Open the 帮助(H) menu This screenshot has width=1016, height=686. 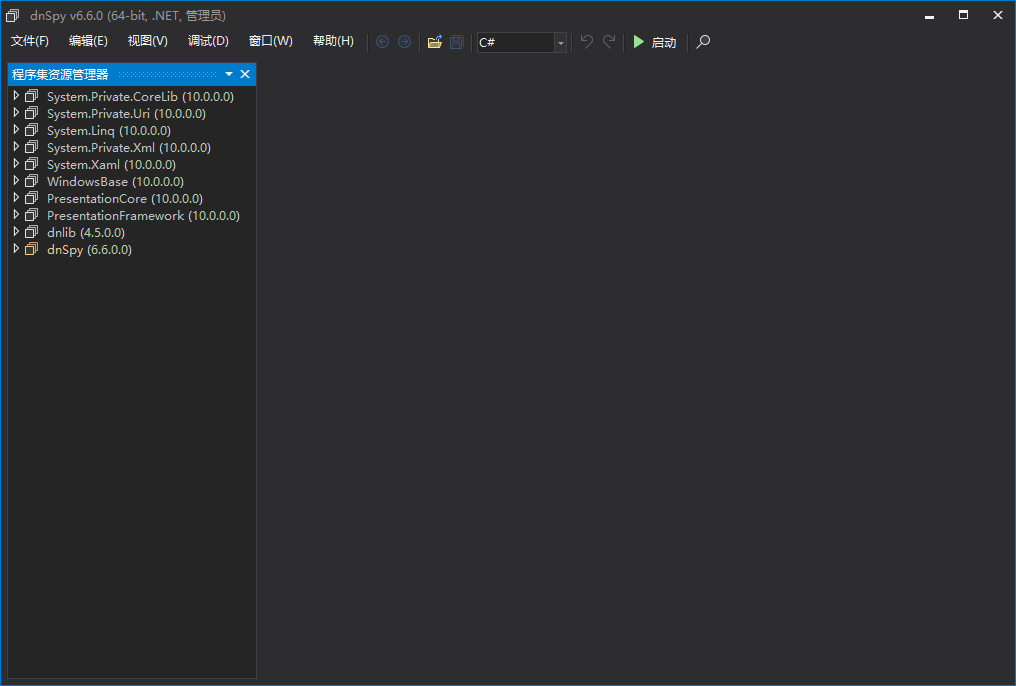point(333,41)
